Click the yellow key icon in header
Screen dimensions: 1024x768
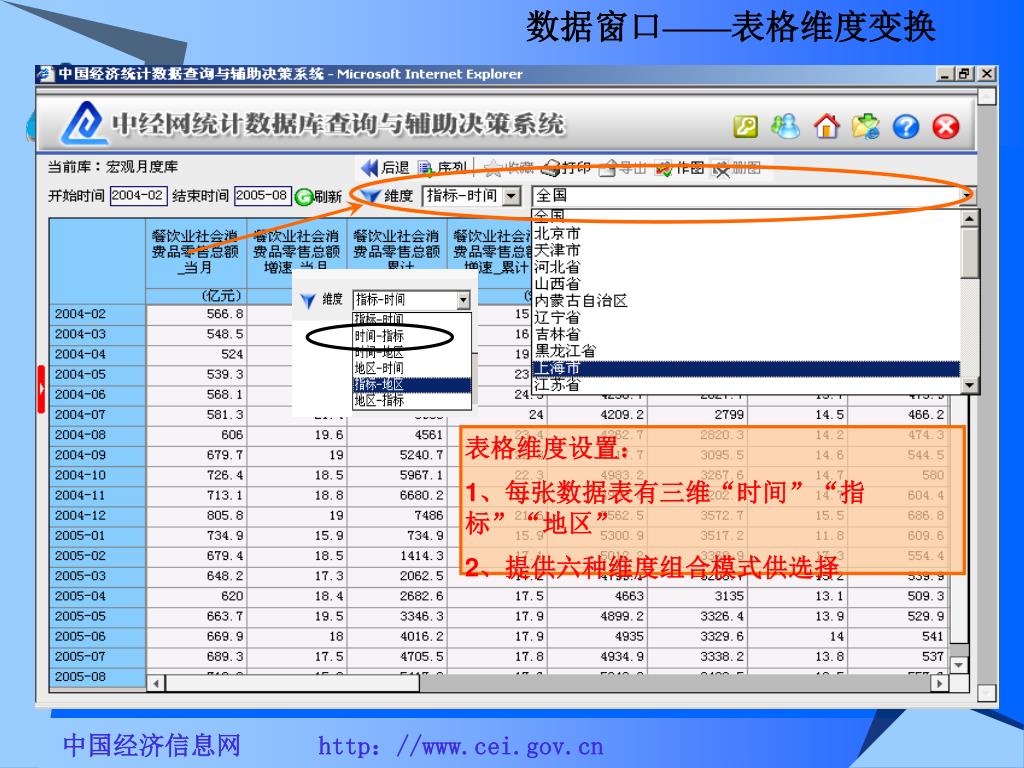point(746,126)
